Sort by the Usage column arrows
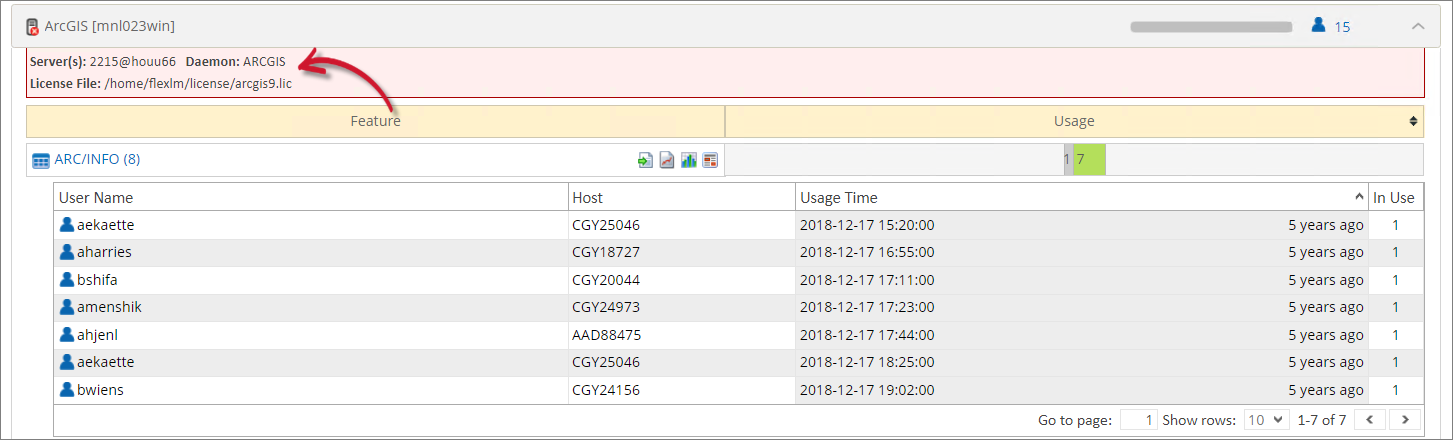Screen dimensions: 1453x440 pyautogui.click(x=1413, y=121)
